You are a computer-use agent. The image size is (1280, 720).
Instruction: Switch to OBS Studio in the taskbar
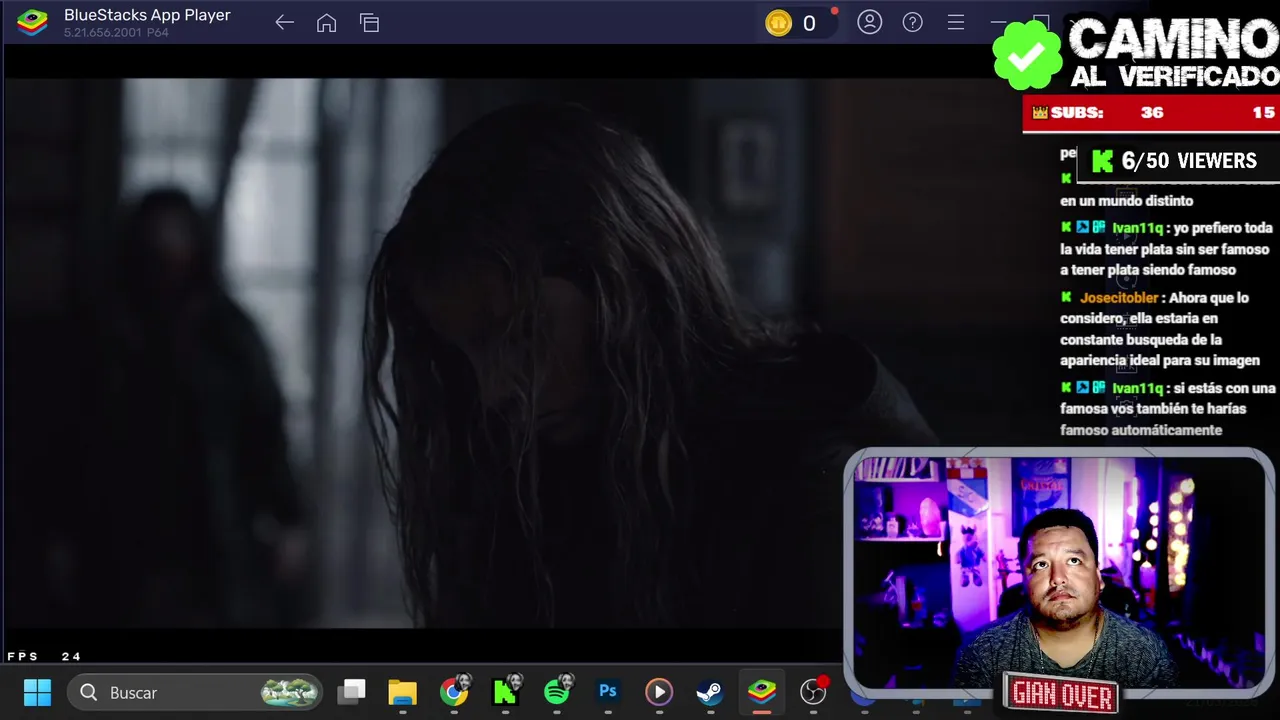click(814, 692)
